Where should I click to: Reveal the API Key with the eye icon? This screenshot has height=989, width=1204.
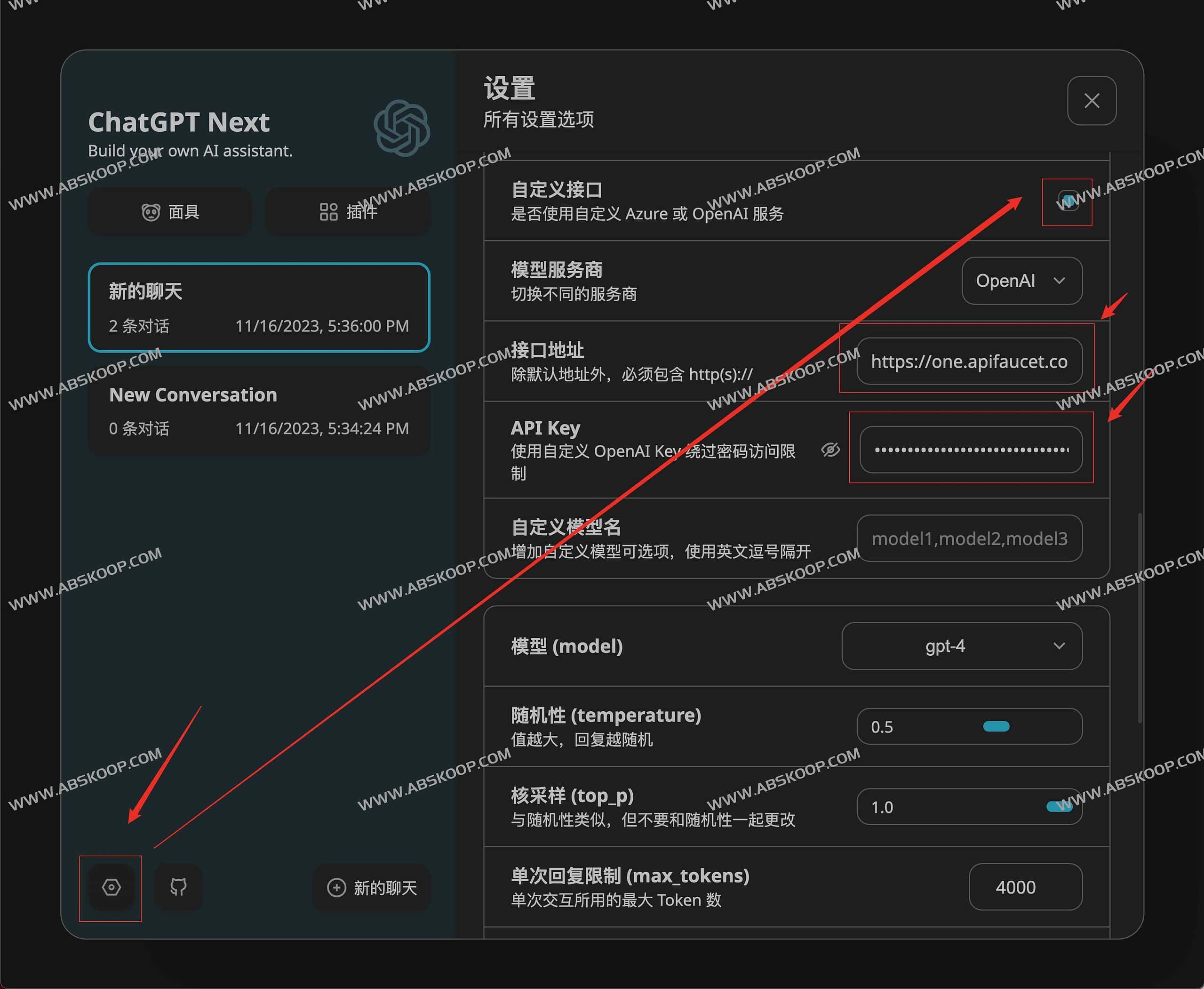click(x=830, y=450)
